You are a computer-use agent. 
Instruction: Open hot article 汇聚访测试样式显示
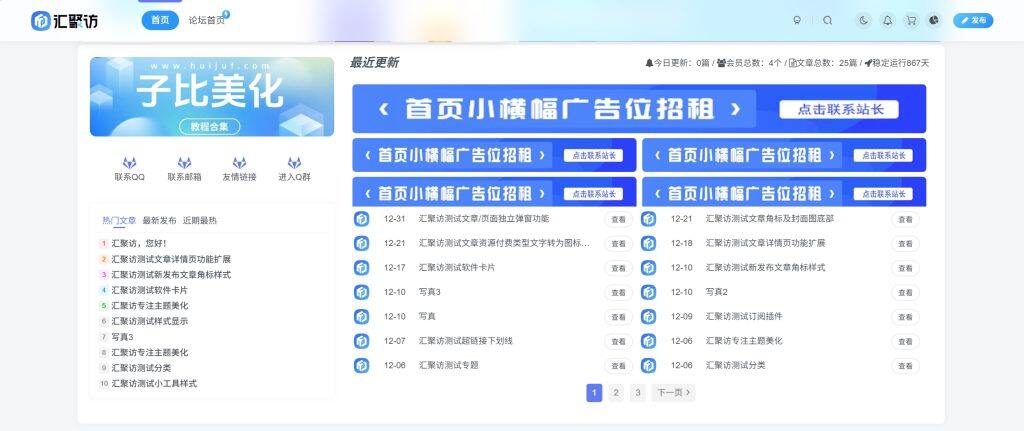150,321
